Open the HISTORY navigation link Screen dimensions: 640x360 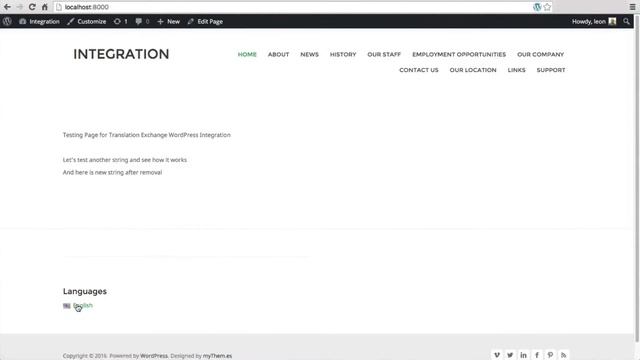tap(343, 54)
